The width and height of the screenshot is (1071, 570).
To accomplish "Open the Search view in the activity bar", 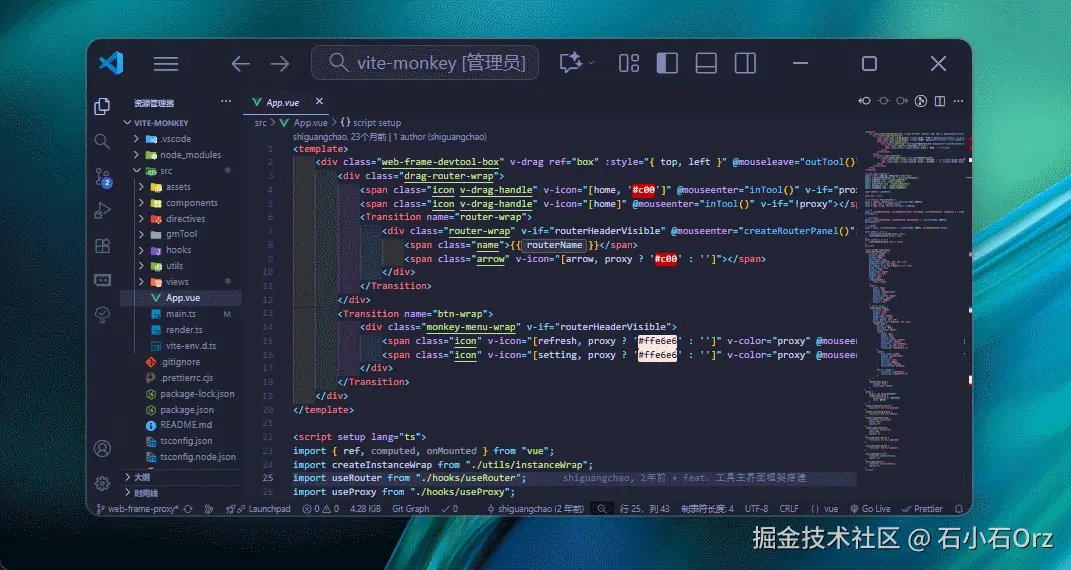I will pyautogui.click(x=102, y=141).
